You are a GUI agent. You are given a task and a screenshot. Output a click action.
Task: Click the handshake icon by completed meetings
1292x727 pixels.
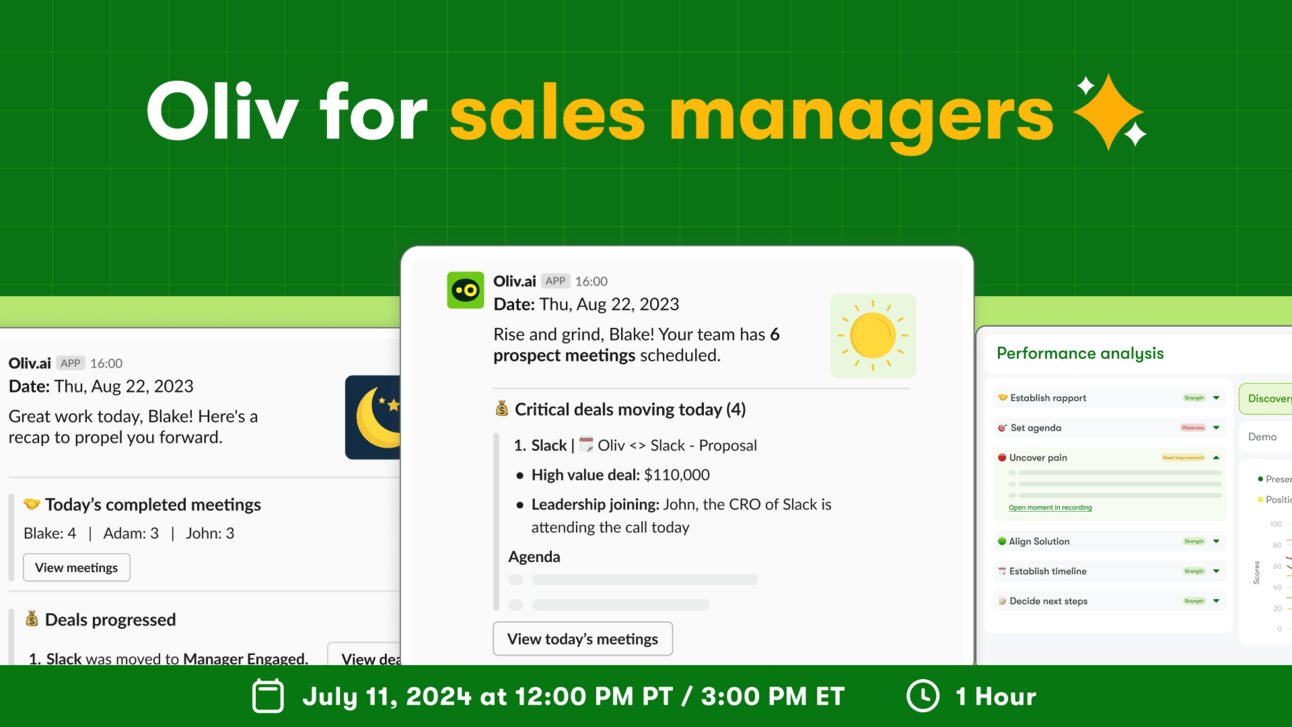click(32, 504)
